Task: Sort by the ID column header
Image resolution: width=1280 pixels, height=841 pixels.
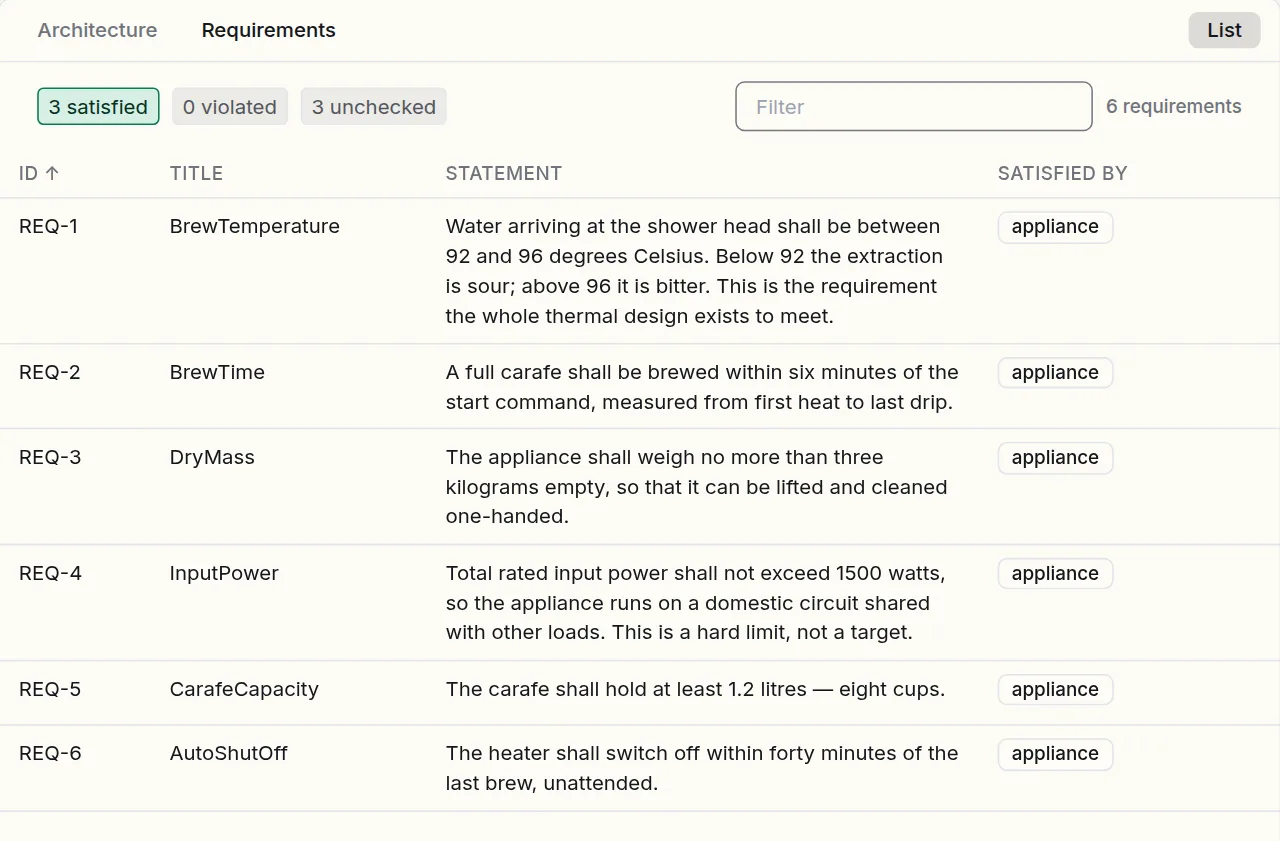Action: [x=39, y=173]
